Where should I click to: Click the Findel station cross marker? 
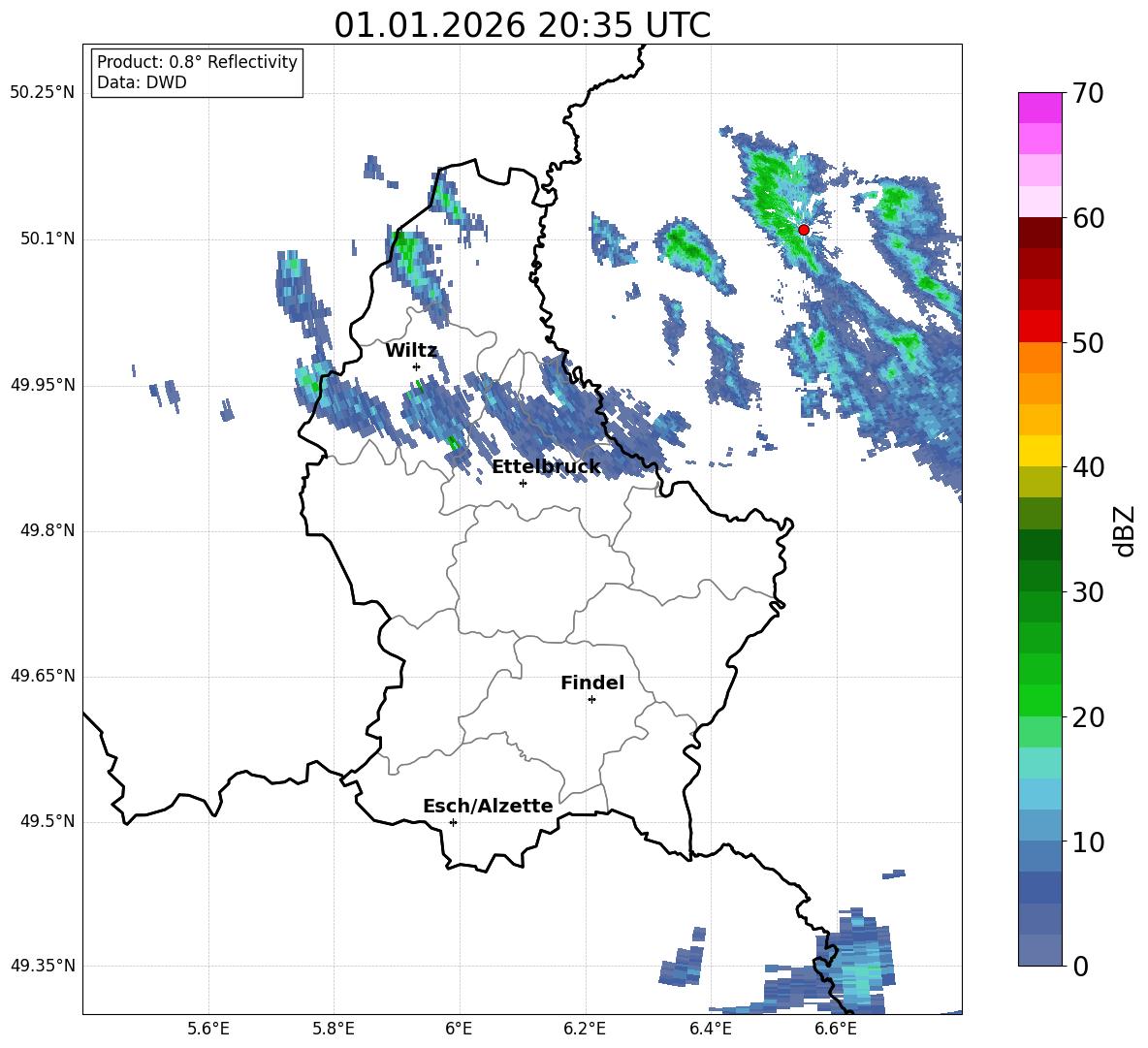coord(591,700)
